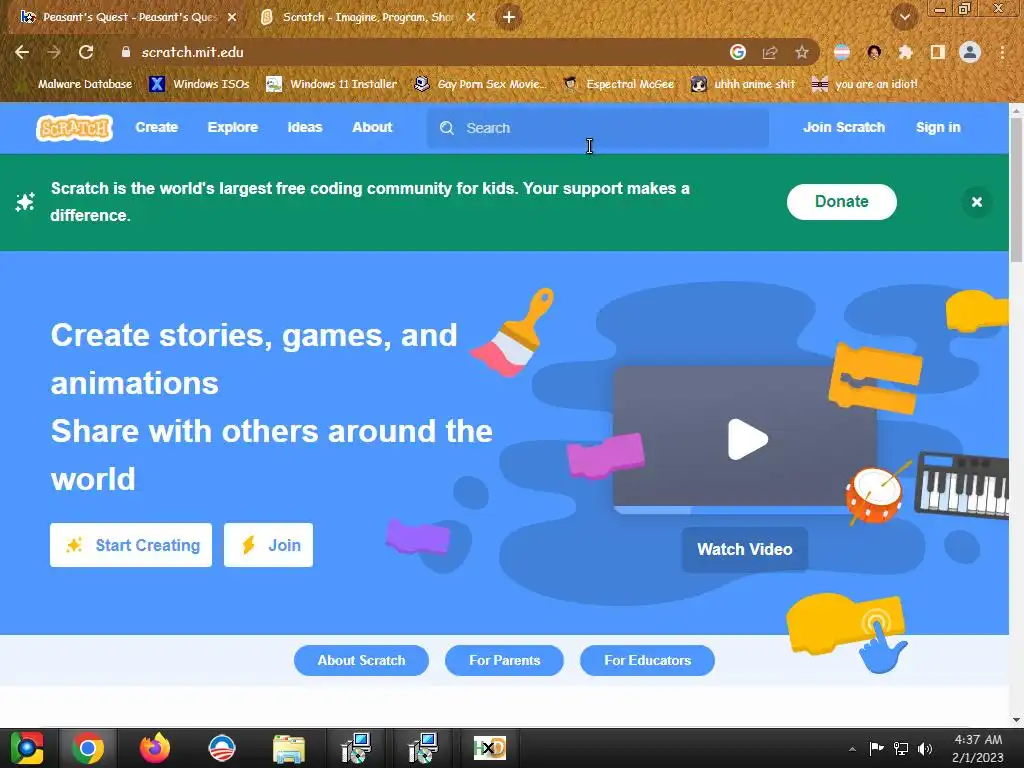Click the lock icon beside scratch.mit.edu
This screenshot has height=768, width=1024.
click(x=126, y=52)
